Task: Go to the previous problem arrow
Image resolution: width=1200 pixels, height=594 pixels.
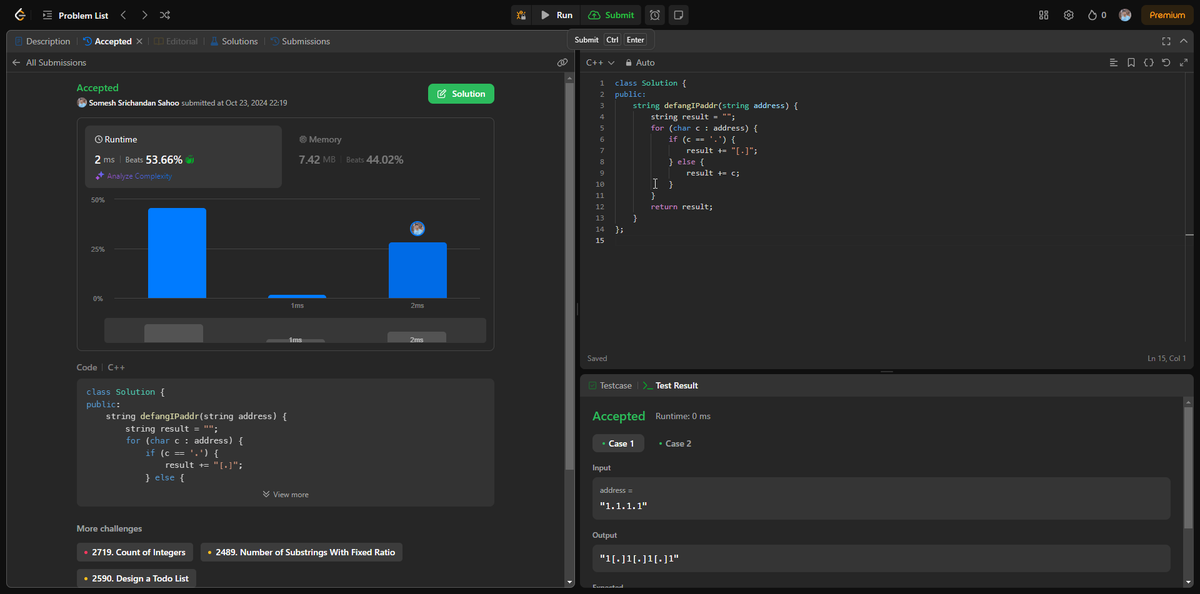Action: coord(123,15)
